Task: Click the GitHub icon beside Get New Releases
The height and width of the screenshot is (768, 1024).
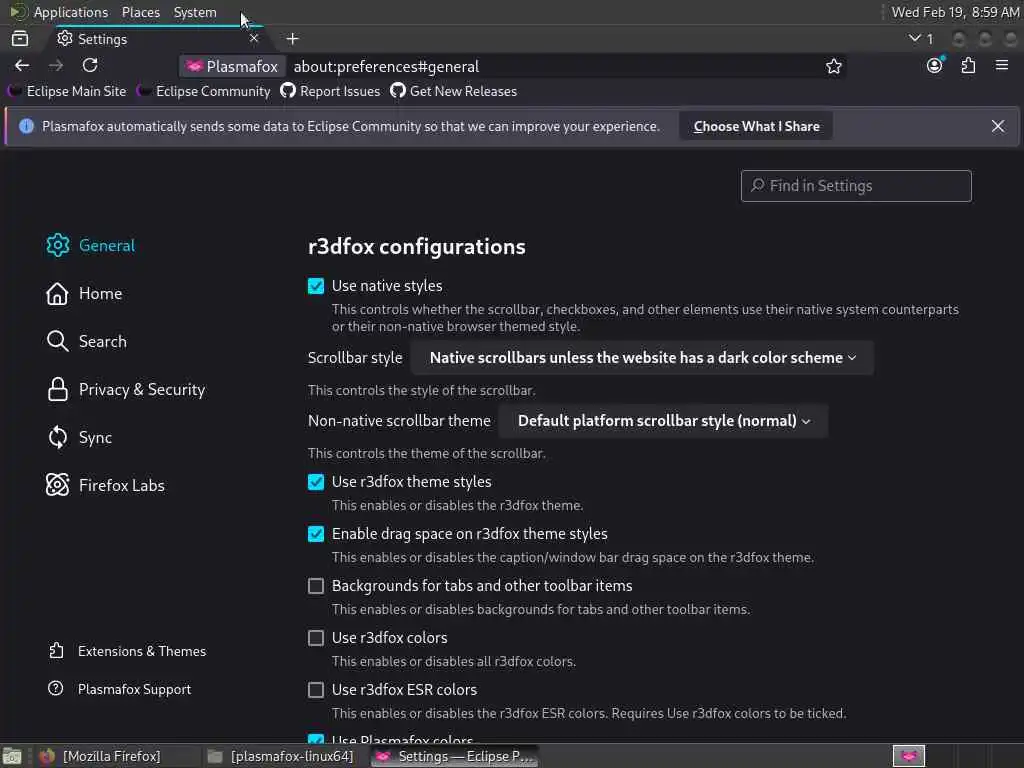Action: 398,91
